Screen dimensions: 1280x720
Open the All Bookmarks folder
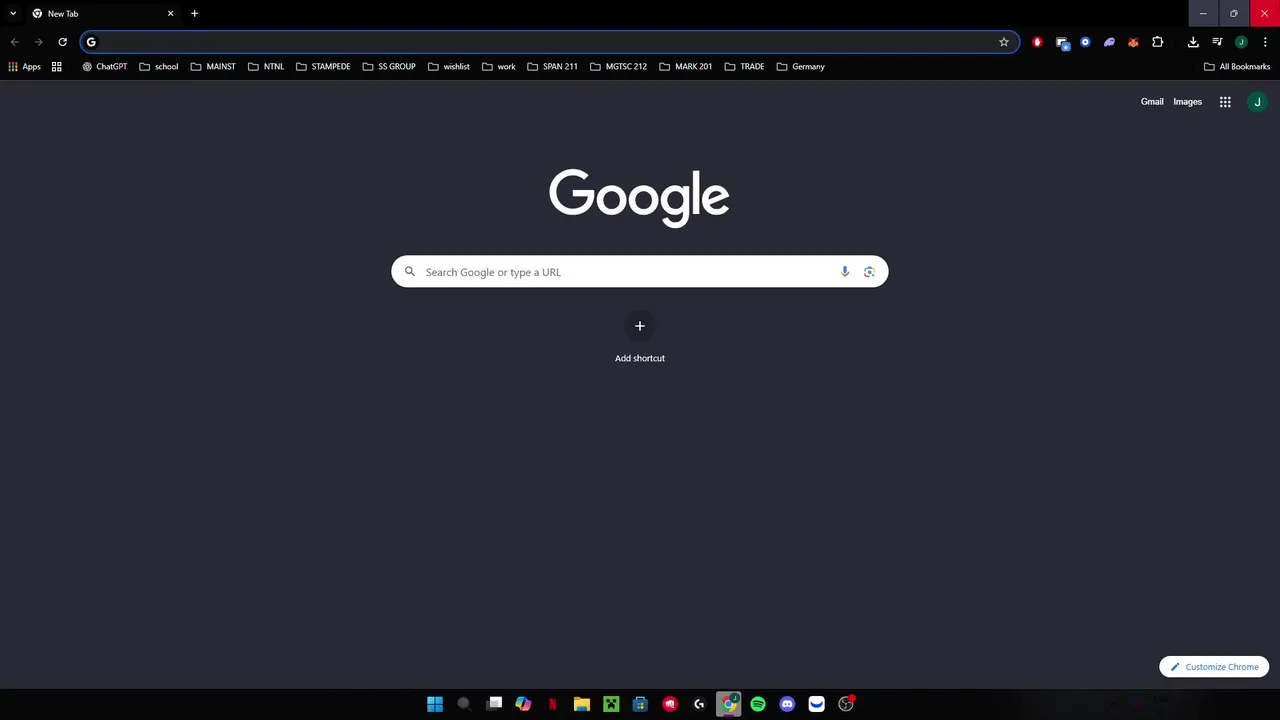[x=1237, y=67]
